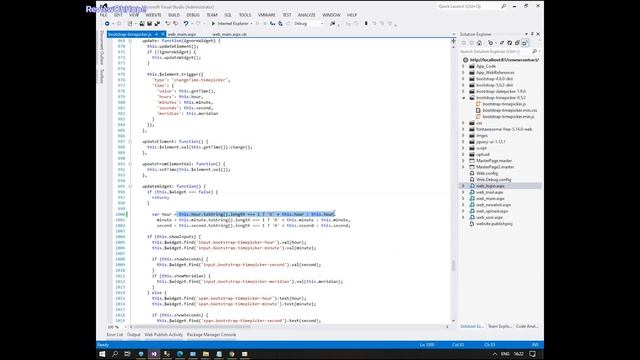Expand the web_login.aspx node
The image size is (640, 360).
(463, 186)
